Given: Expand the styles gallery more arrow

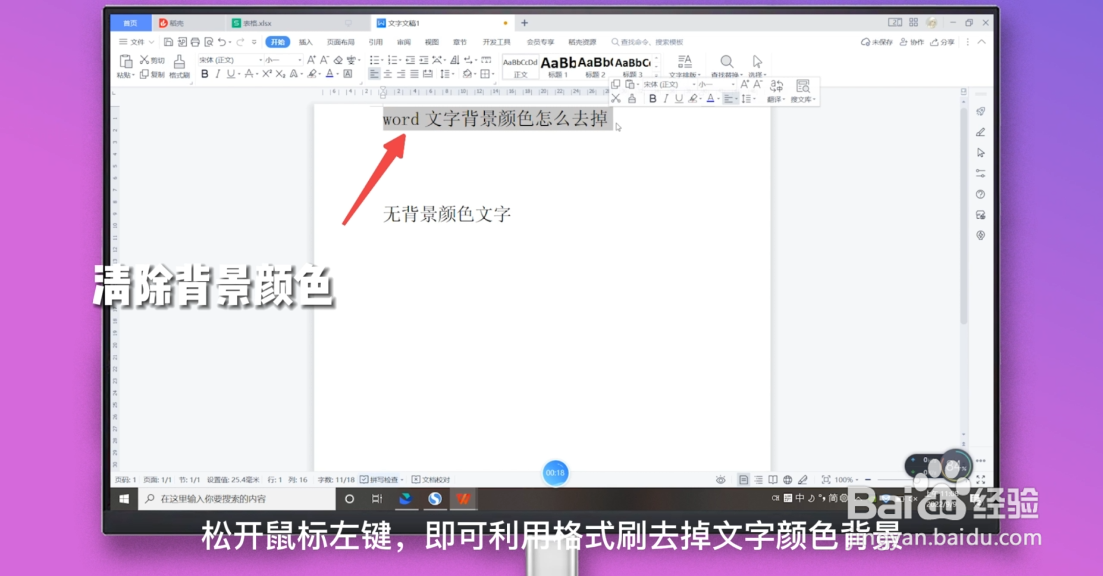Looking at the screenshot, I should coord(657,75).
